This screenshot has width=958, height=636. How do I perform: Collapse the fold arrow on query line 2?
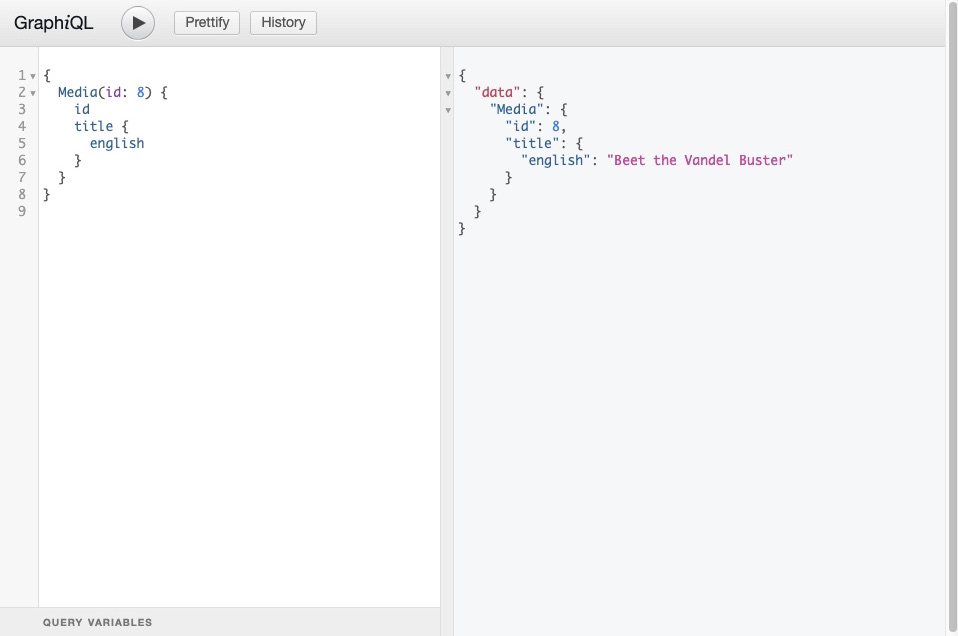(x=33, y=93)
